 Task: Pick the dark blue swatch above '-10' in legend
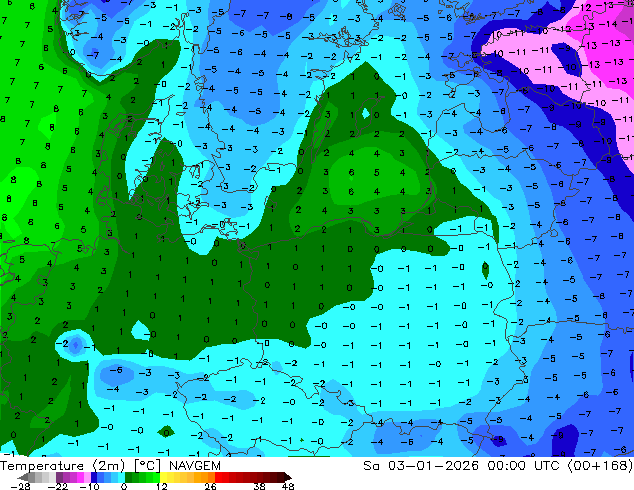[x=94, y=477]
